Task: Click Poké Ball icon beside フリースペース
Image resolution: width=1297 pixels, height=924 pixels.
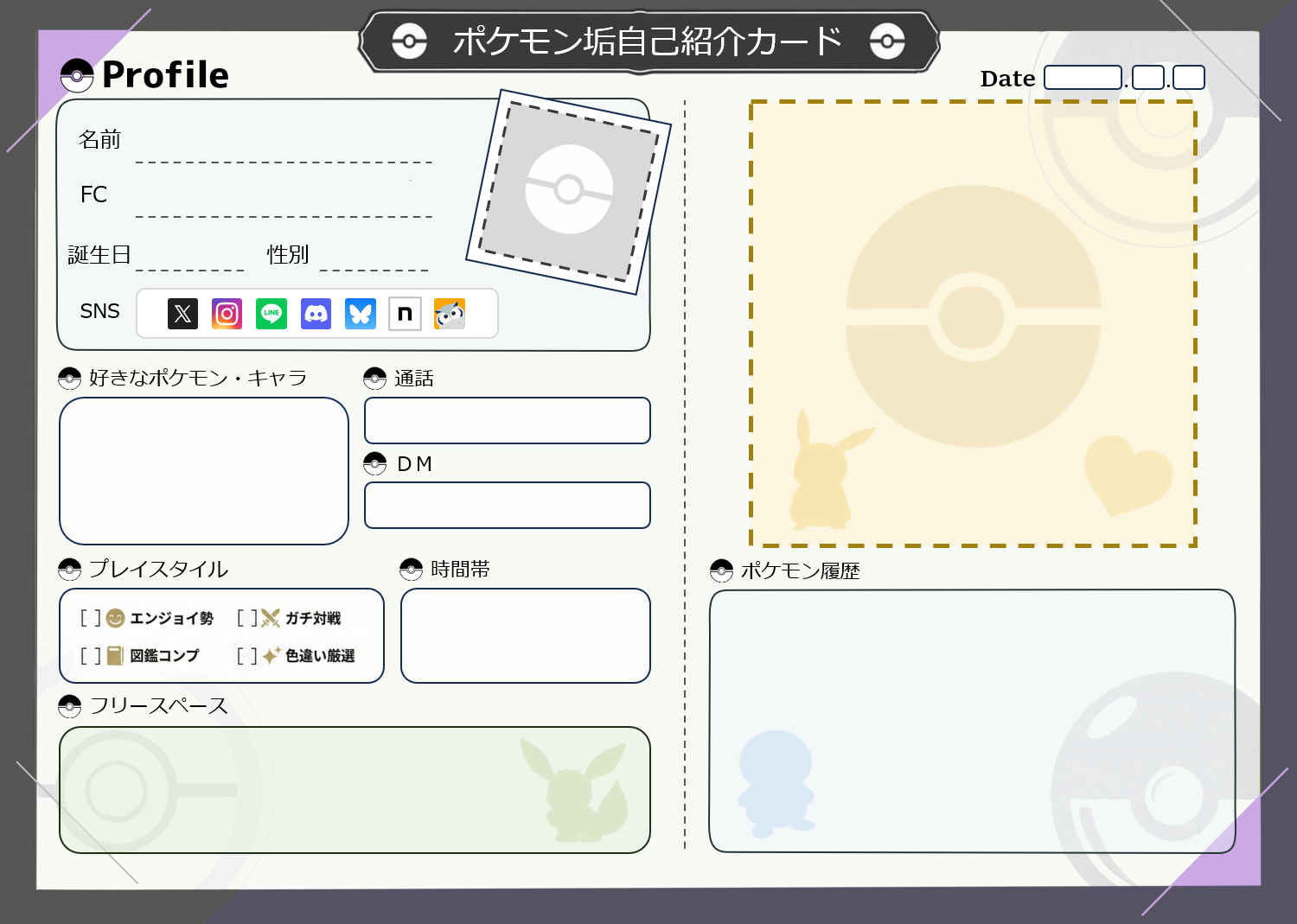Action: (69, 706)
